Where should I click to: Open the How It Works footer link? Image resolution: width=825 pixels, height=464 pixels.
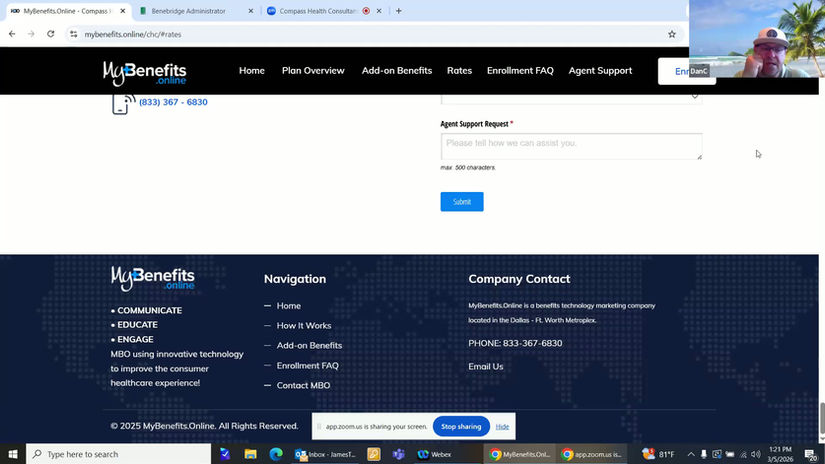coord(304,326)
